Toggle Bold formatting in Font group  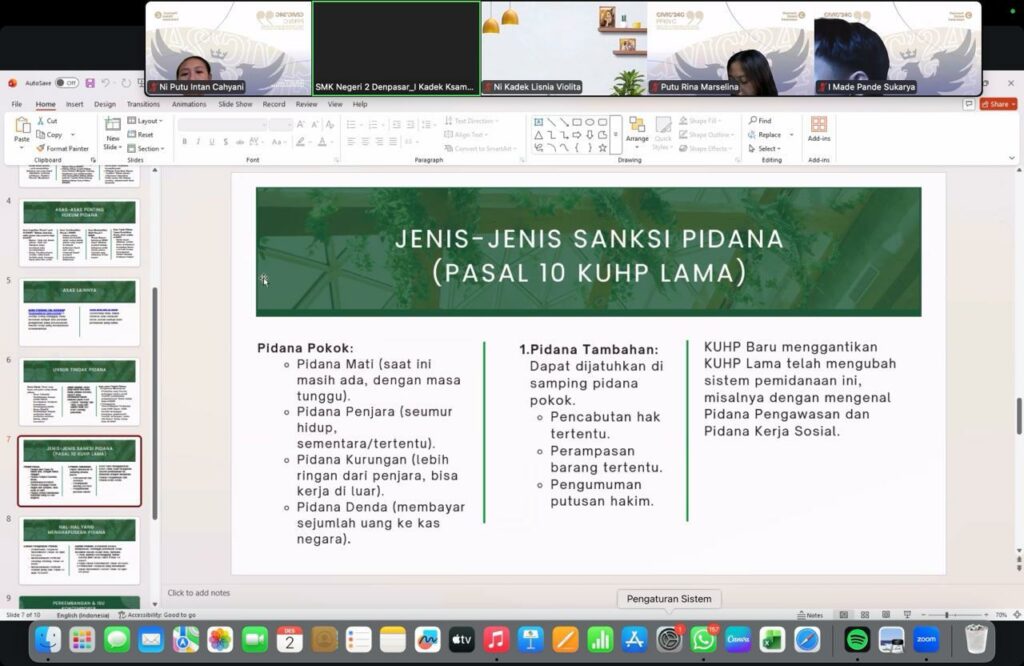coord(184,142)
